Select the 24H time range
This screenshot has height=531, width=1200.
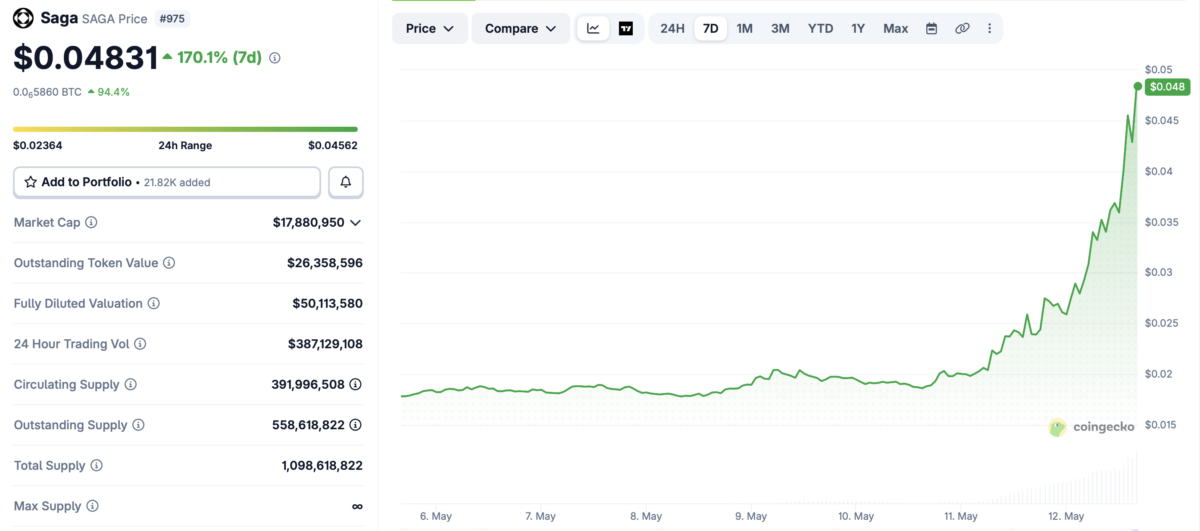[672, 28]
